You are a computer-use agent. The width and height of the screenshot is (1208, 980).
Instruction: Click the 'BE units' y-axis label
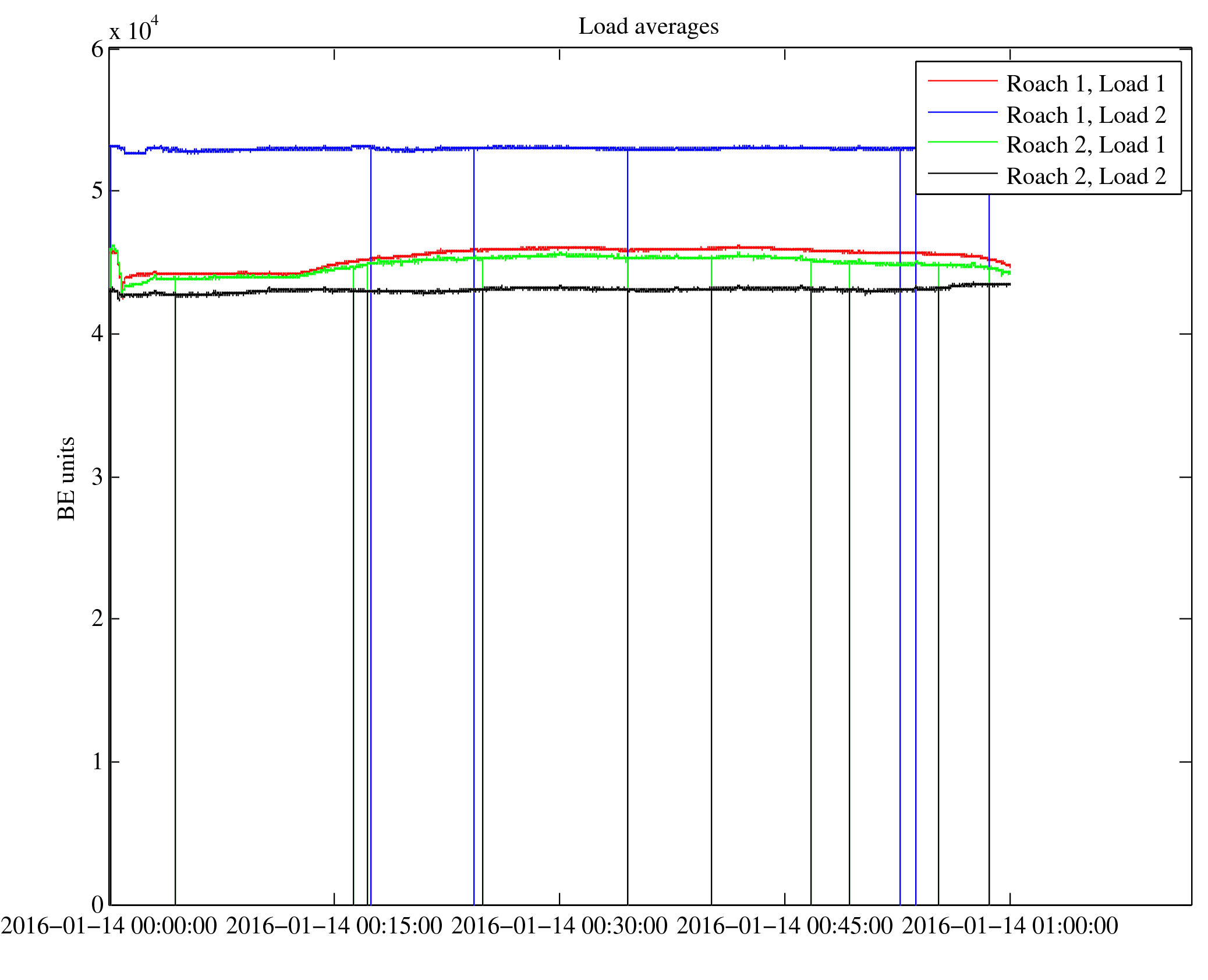coord(67,478)
